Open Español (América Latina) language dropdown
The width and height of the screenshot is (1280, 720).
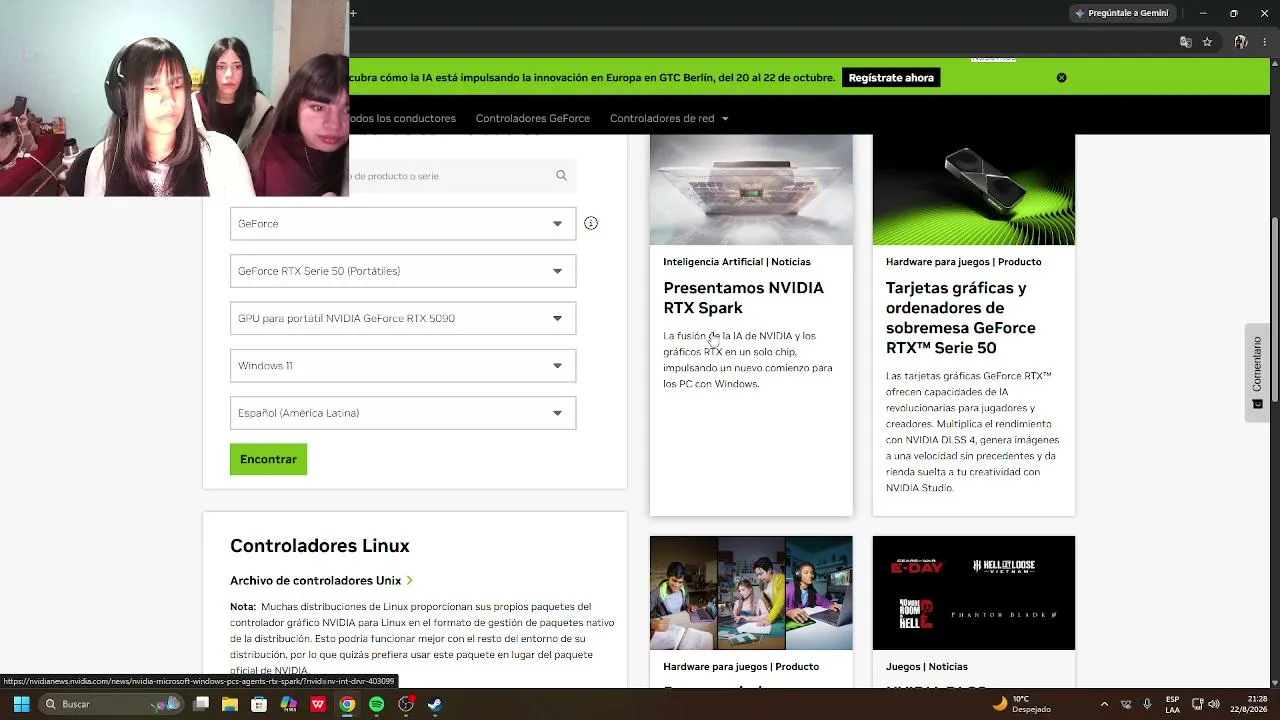point(403,413)
